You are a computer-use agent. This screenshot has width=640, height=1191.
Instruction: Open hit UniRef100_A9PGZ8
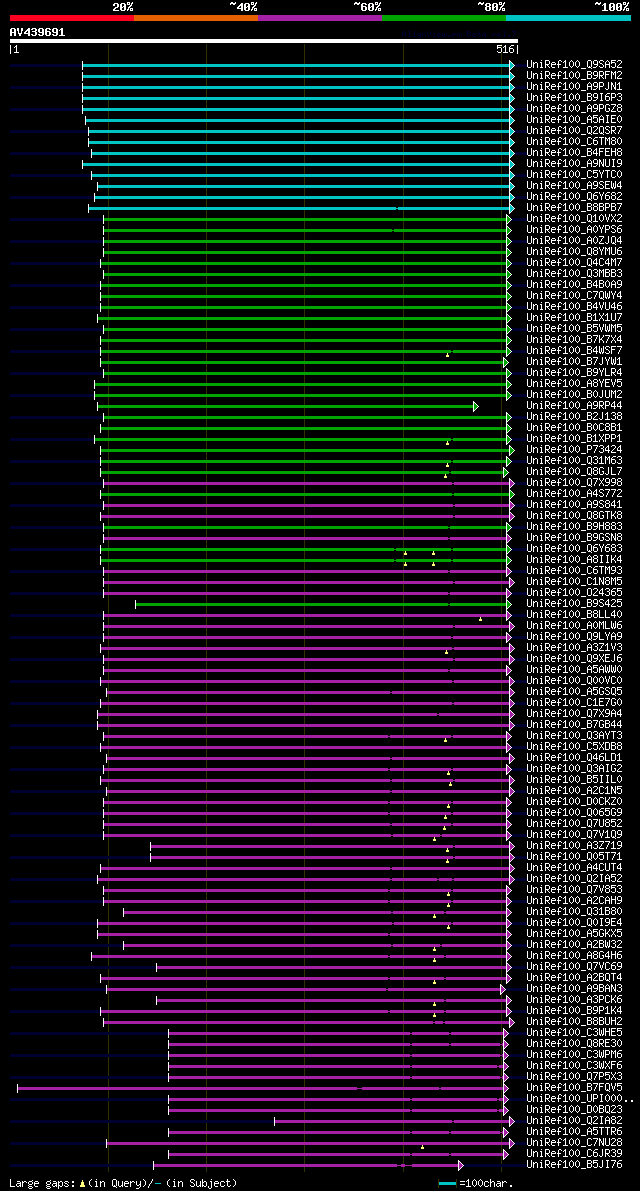point(574,109)
